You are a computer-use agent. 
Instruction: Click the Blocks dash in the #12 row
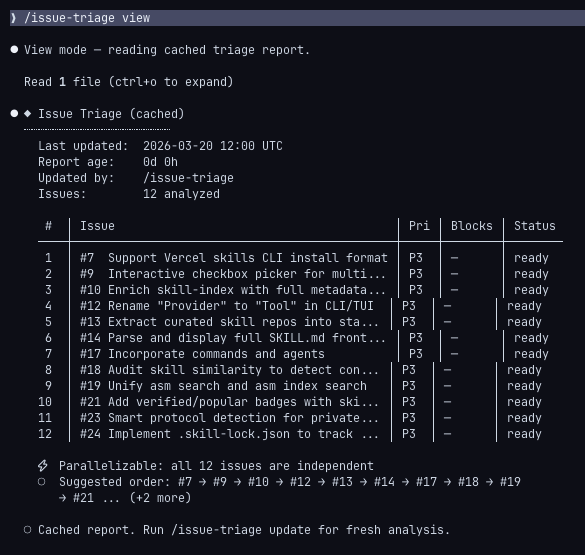coord(447,306)
